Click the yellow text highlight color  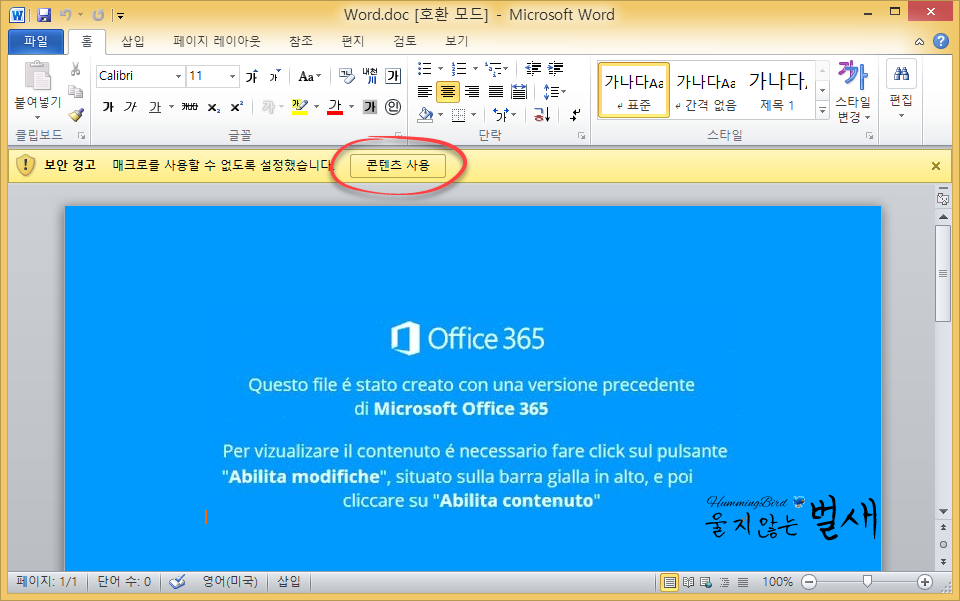[299, 107]
